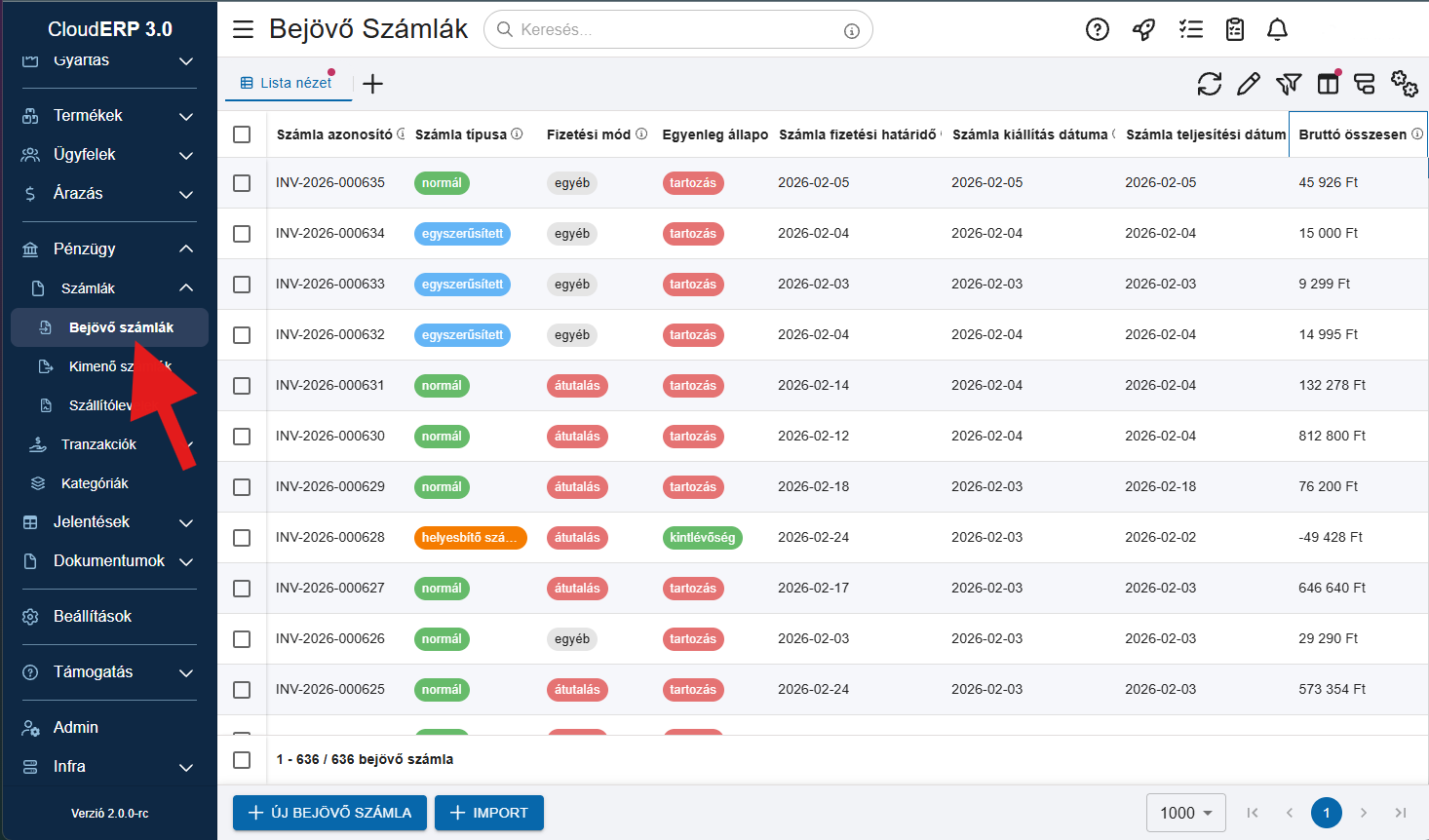
Task: Click into the Keresés search field
Action: [x=673, y=30]
